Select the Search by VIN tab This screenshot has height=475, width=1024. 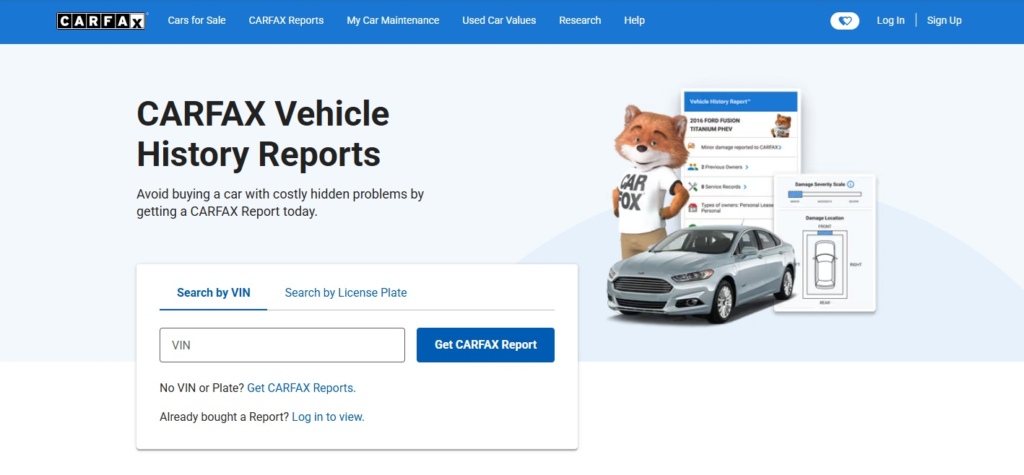pos(213,293)
